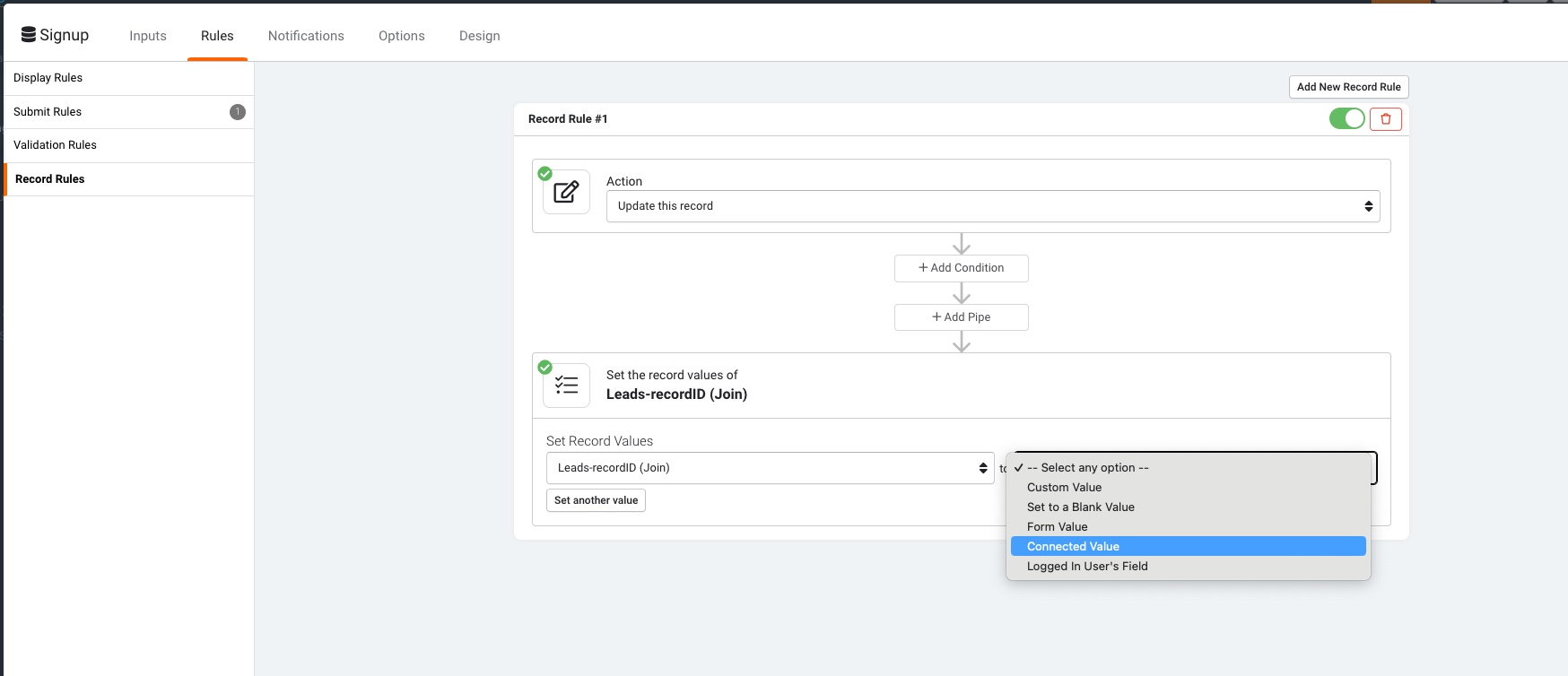Click the Set Record Values label
The width and height of the screenshot is (1568, 676).
[x=599, y=441]
